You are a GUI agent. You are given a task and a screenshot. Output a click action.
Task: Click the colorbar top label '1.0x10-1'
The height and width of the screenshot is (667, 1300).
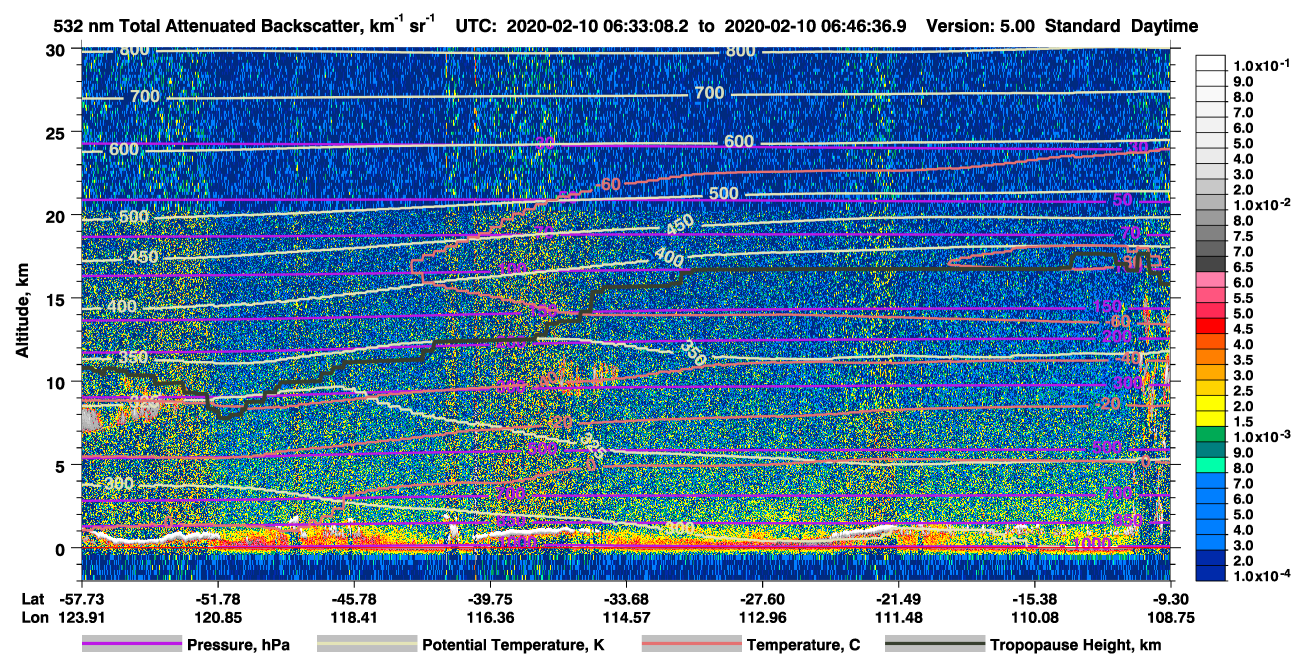tap(1260, 65)
